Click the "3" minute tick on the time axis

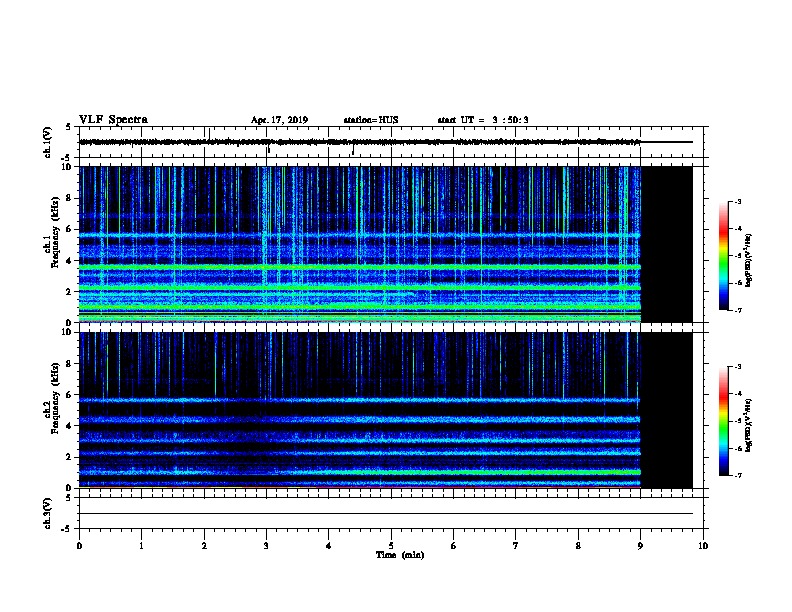[x=266, y=546]
